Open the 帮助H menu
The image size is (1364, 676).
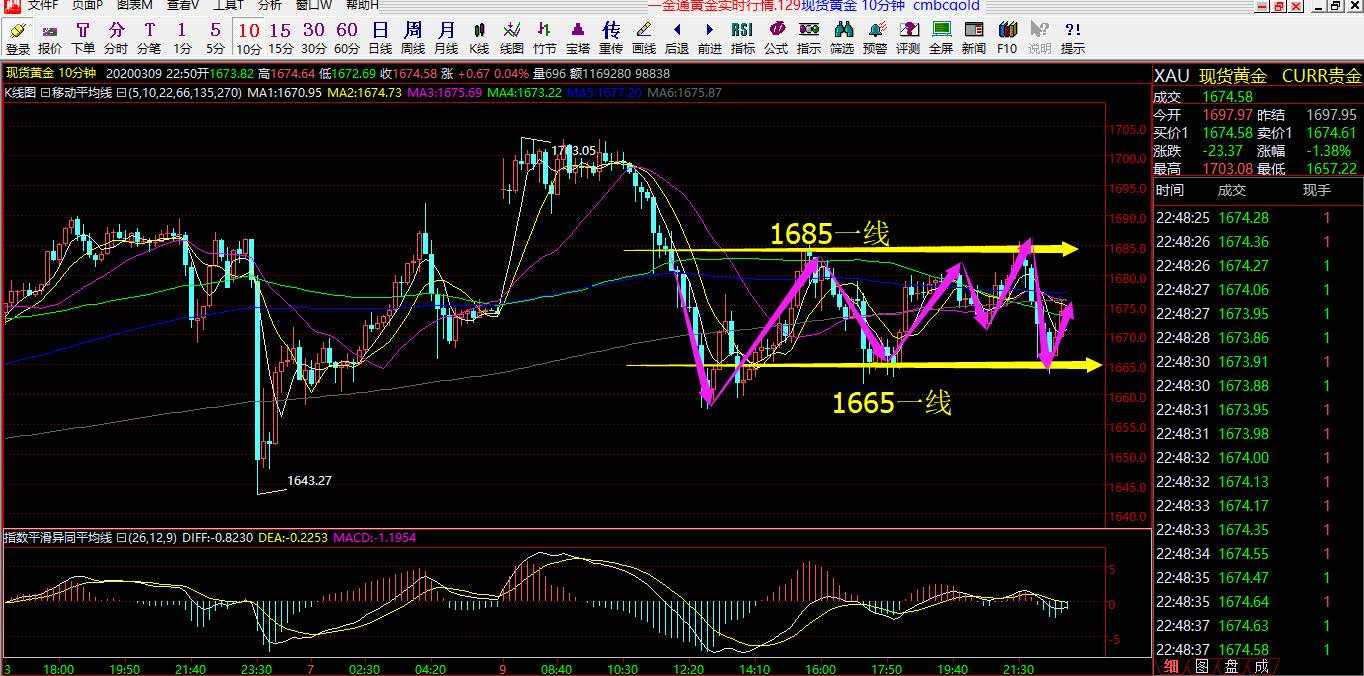pos(362,5)
